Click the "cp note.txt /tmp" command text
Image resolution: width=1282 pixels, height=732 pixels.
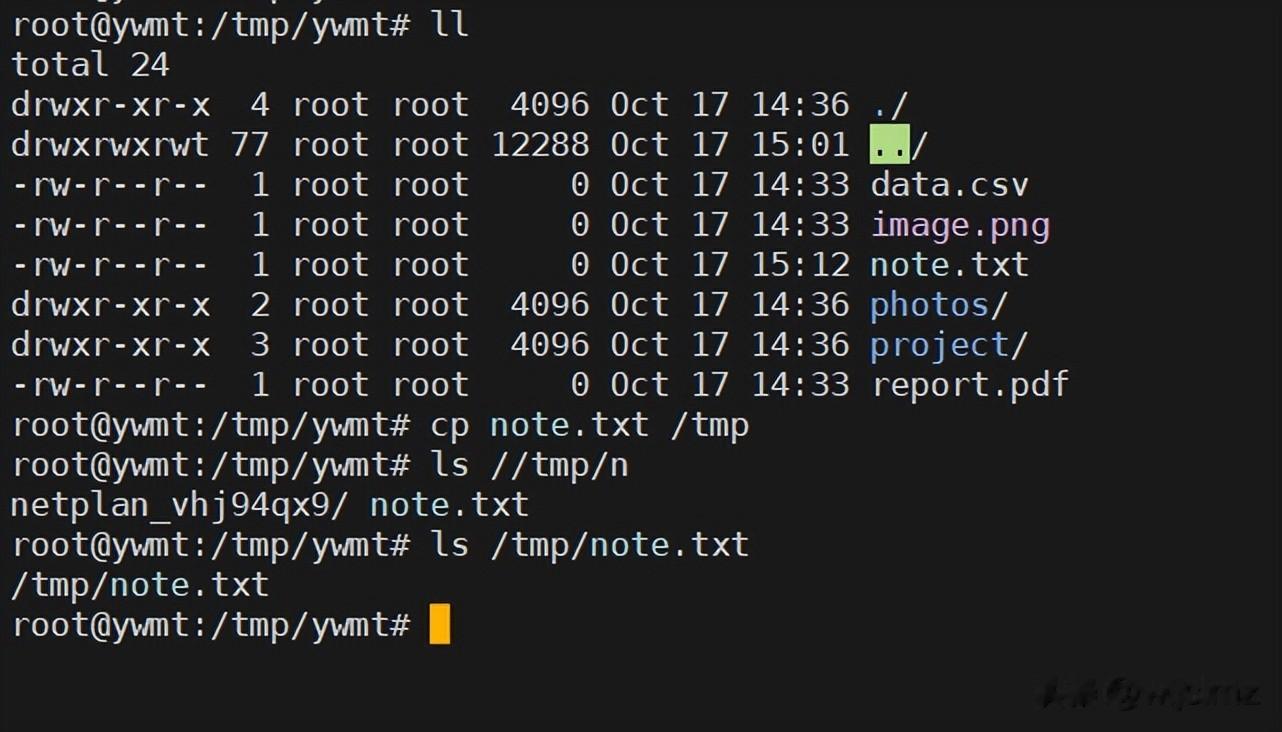tap(589, 425)
